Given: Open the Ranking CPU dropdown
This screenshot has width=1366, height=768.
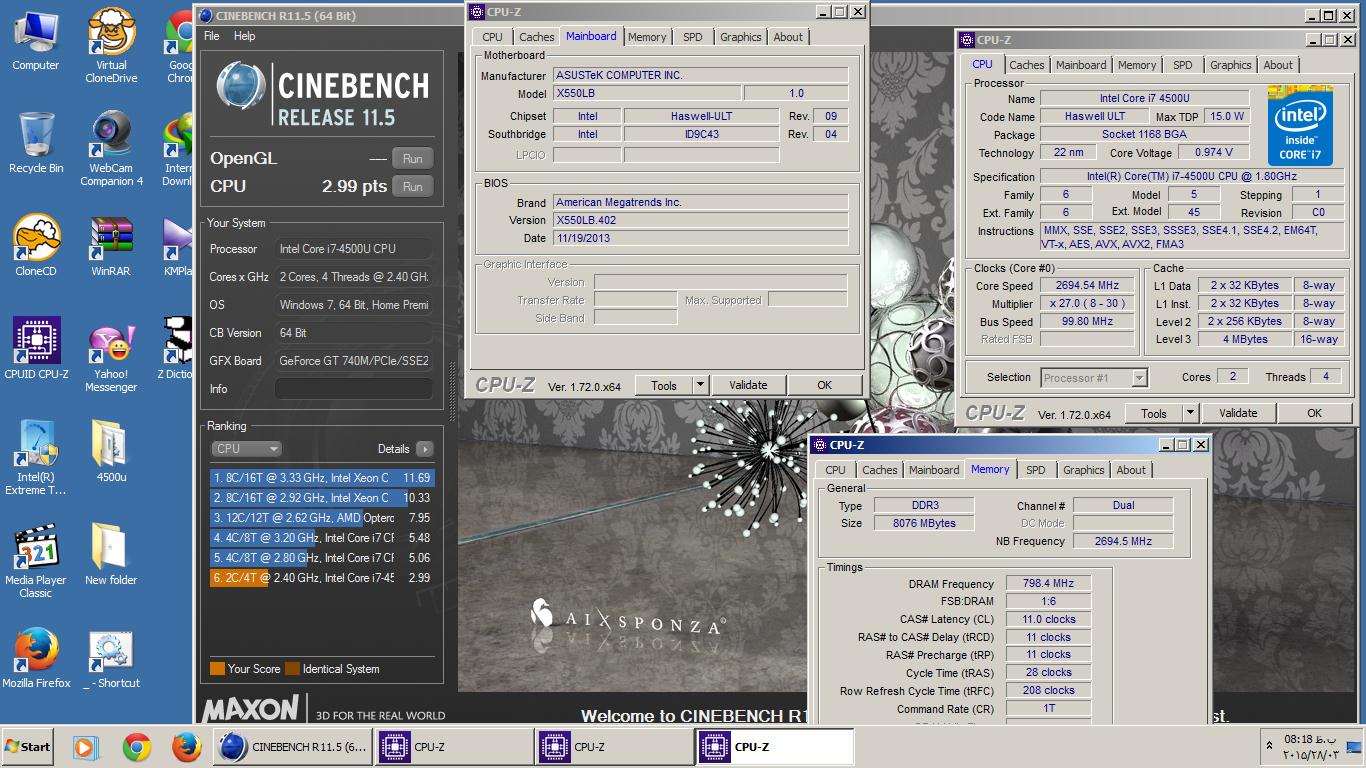Looking at the screenshot, I should (246, 449).
